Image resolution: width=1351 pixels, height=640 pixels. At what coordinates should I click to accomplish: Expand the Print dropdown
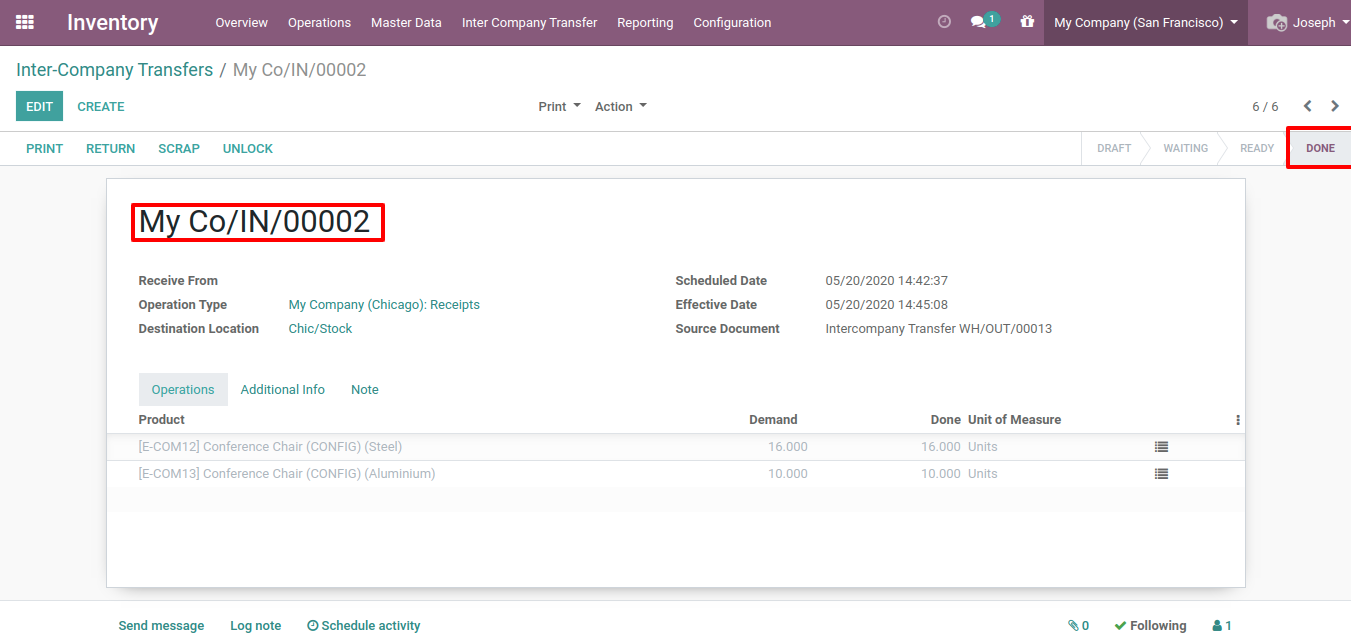[559, 106]
